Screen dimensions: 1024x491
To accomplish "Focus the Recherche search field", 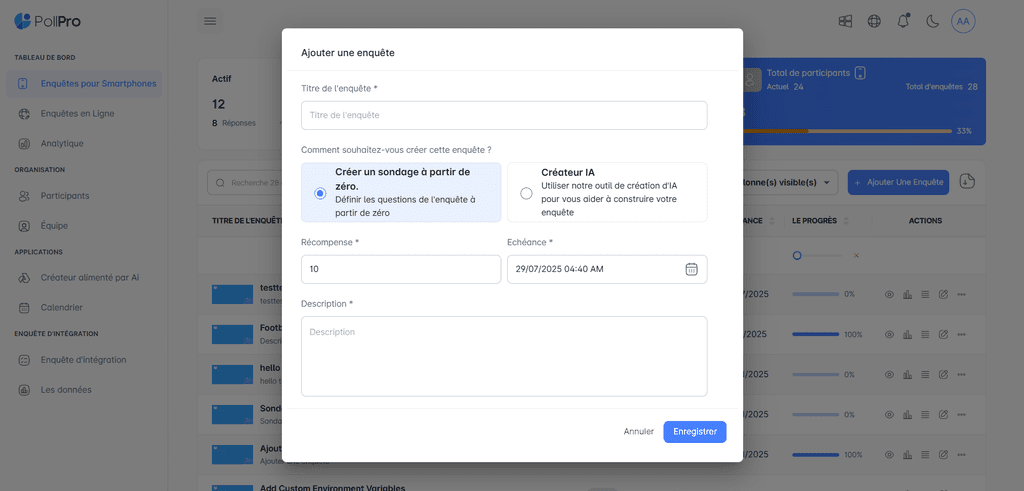I will [245, 183].
